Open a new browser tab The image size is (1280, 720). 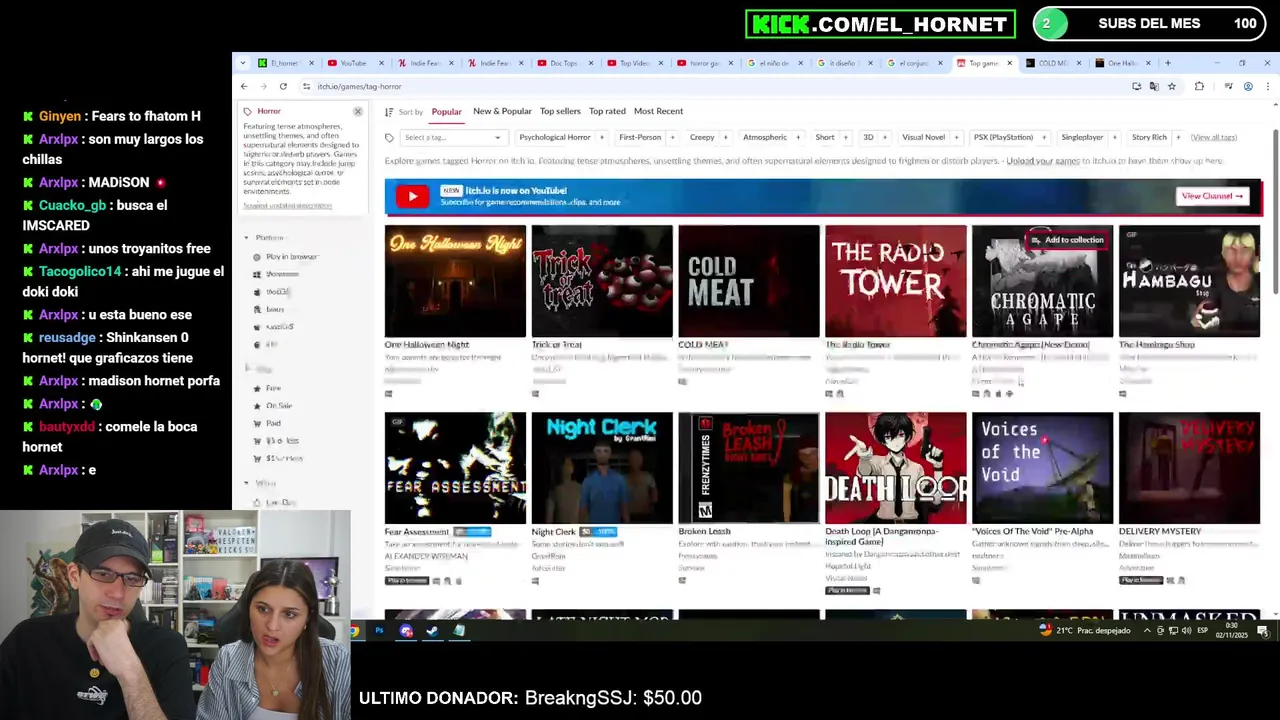point(1167,63)
